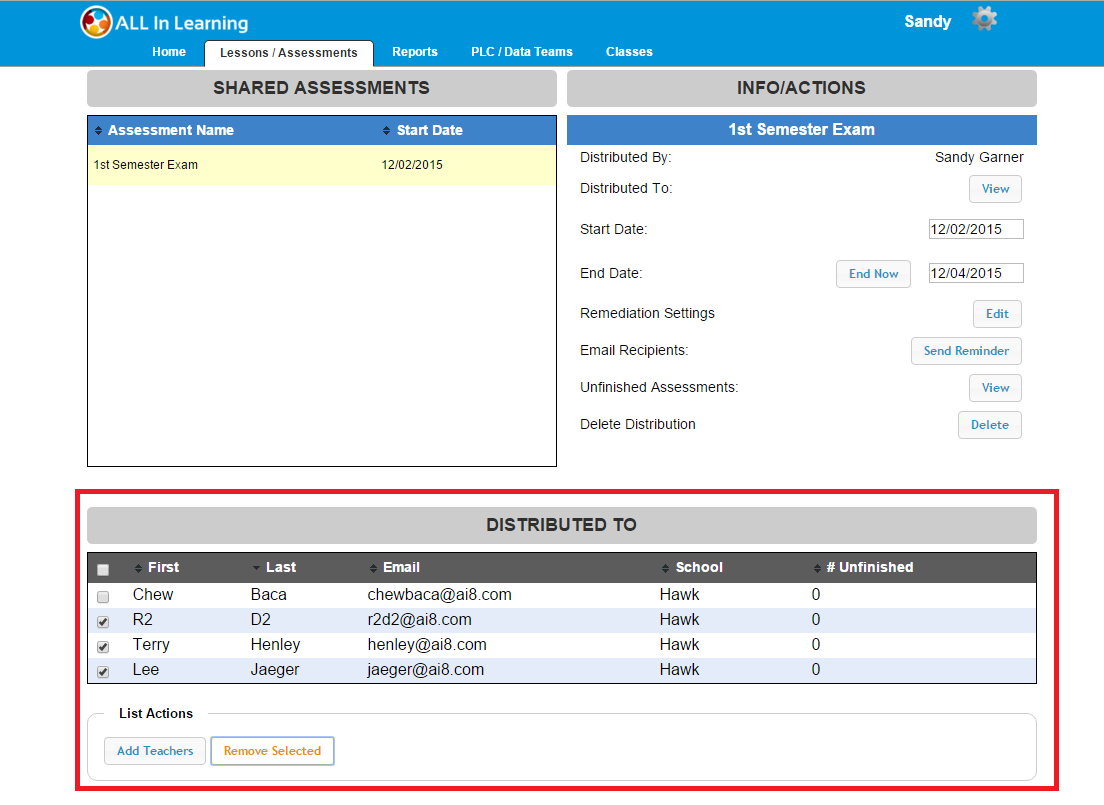The width and height of the screenshot is (1104, 805).
Task: Open the settings gear icon
Action: [984, 19]
